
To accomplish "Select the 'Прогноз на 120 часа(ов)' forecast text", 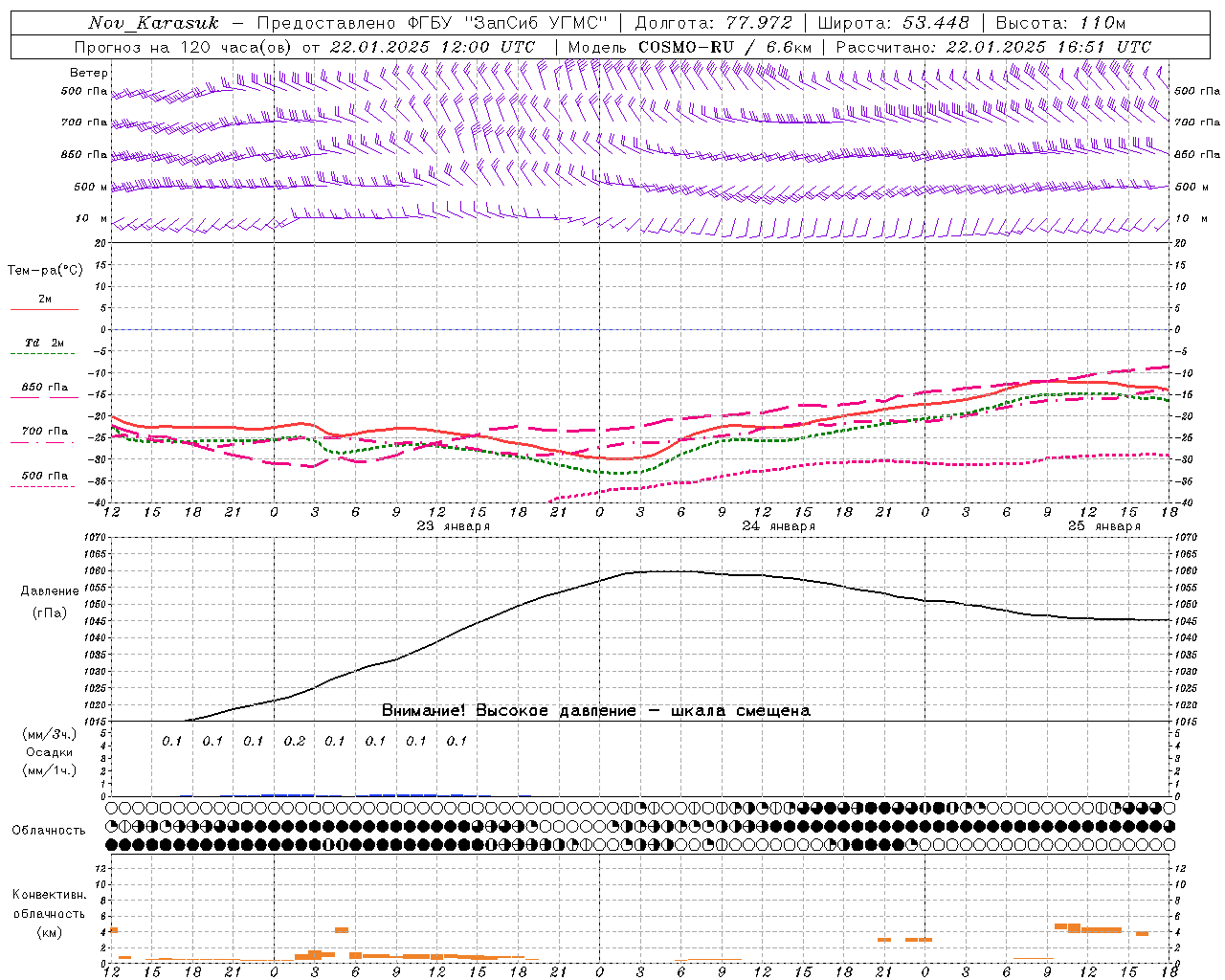I will coord(184,47).
